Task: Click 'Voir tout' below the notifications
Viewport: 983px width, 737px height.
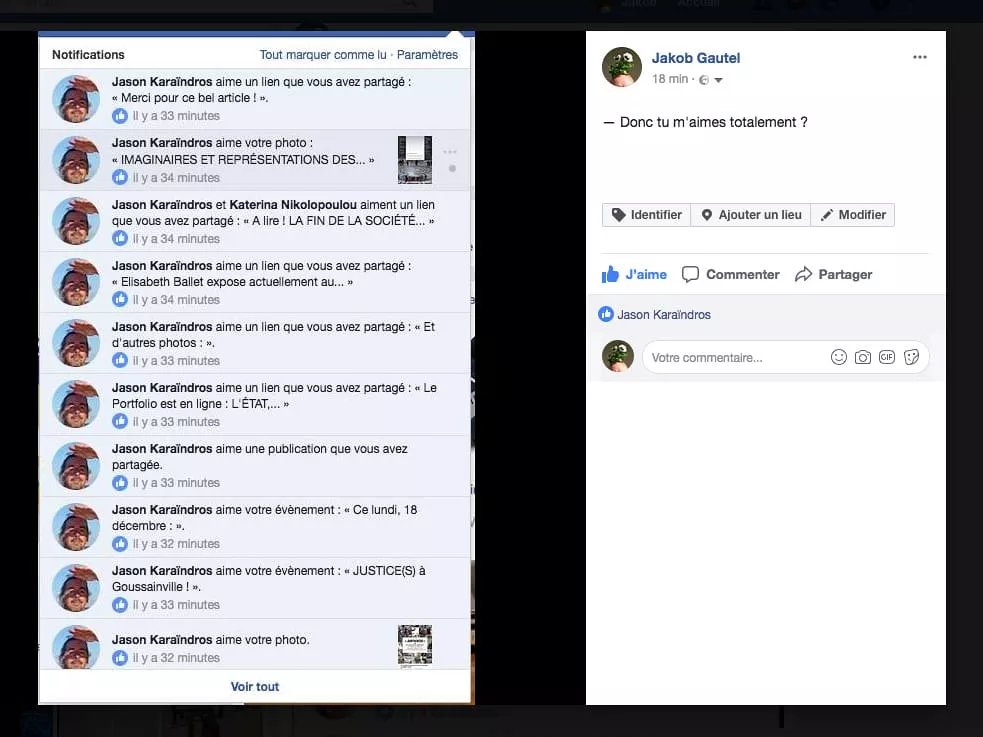Action: 255,686
